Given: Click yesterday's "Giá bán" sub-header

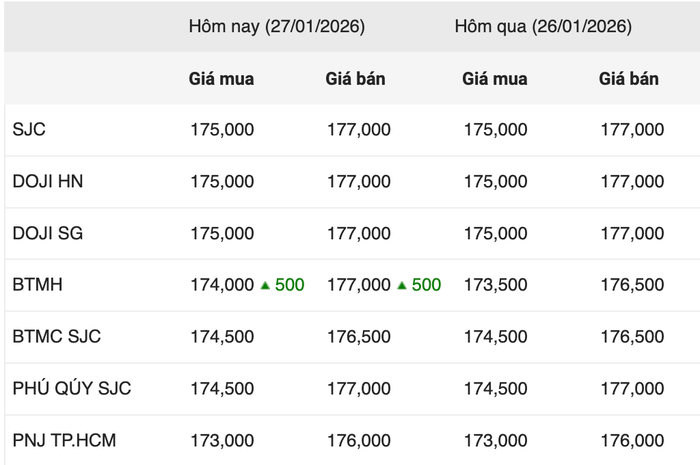Looking at the screenshot, I should coord(628,78).
